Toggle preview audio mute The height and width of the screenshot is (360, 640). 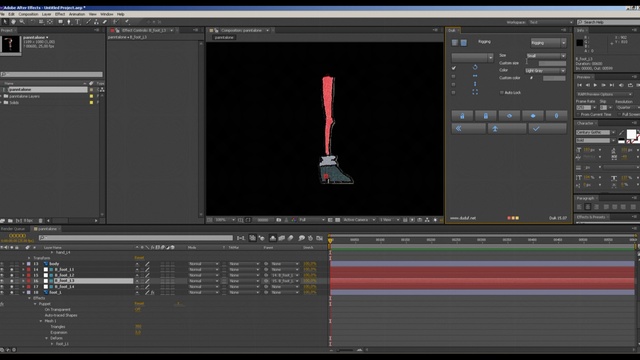[621, 85]
